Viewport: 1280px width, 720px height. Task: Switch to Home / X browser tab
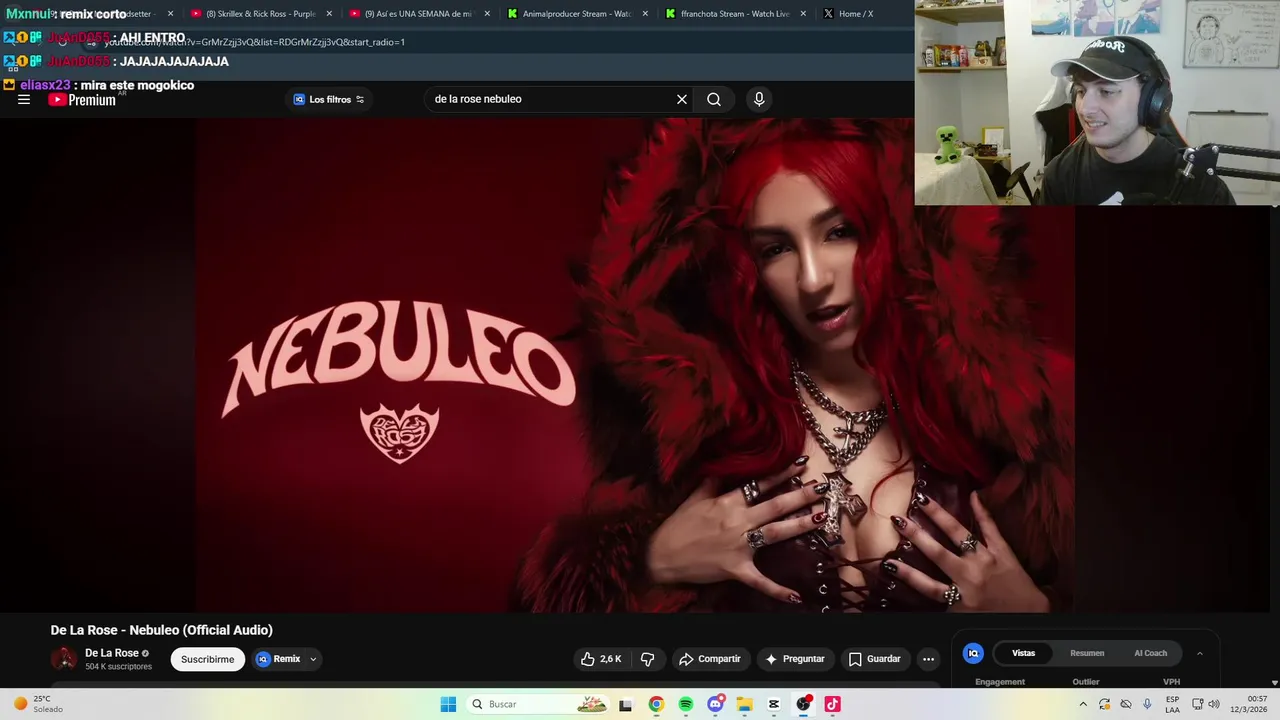tap(856, 14)
